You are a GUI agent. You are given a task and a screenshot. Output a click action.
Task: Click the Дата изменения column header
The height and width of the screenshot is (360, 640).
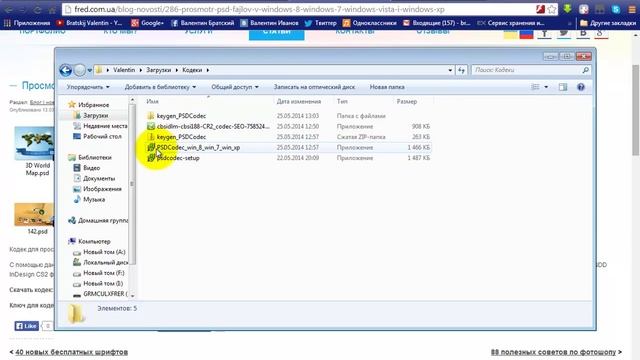click(x=299, y=101)
